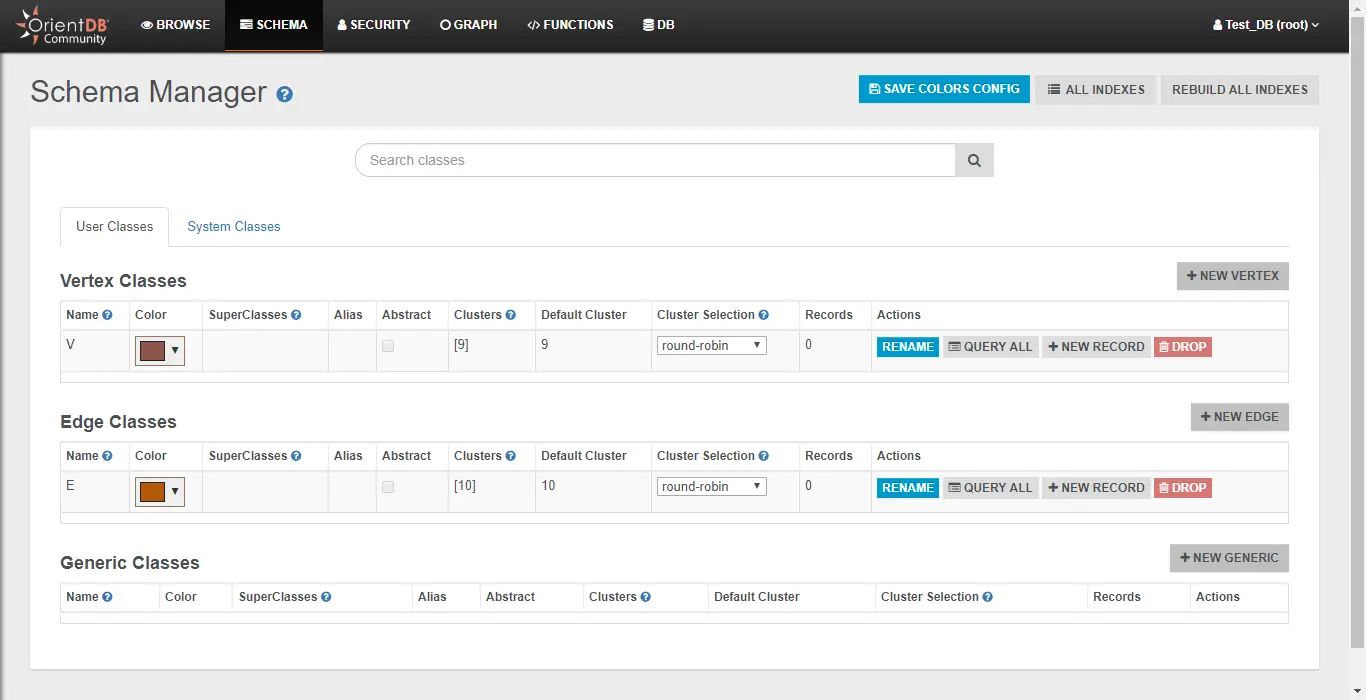Viewport: 1366px width, 700px height.
Task: Click help icon beside Edge Classes Name header
Action: (107, 456)
